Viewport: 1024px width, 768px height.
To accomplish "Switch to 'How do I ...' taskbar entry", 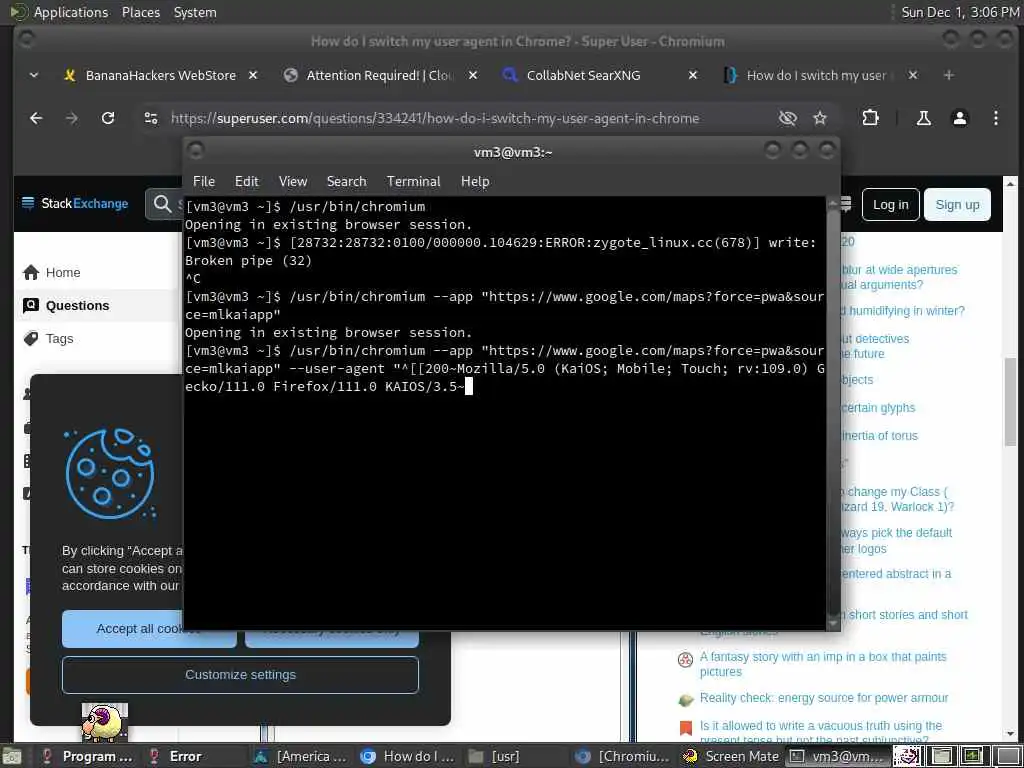I will (409, 756).
